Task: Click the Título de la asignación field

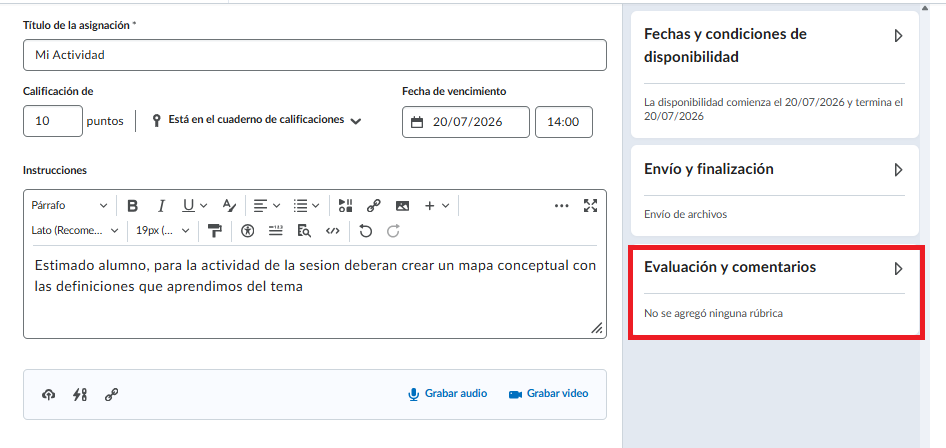Action: point(315,55)
